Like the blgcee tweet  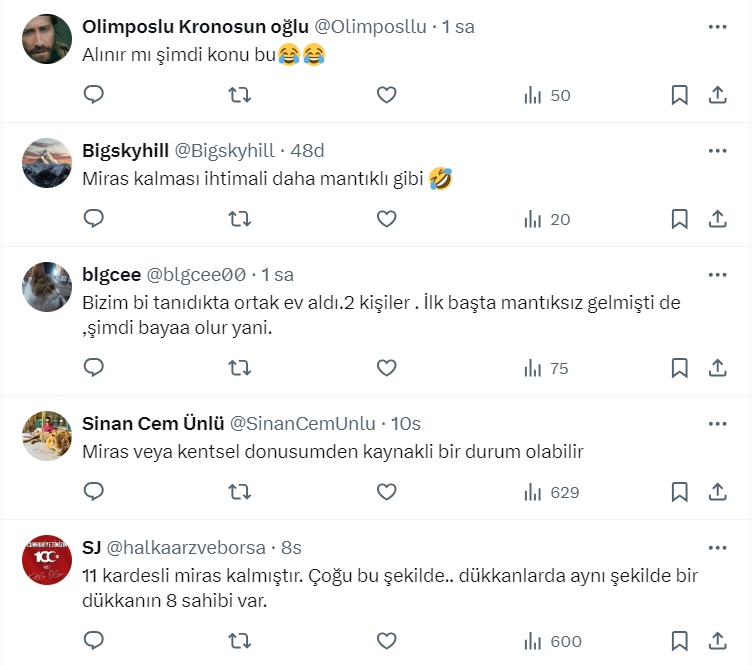point(387,368)
